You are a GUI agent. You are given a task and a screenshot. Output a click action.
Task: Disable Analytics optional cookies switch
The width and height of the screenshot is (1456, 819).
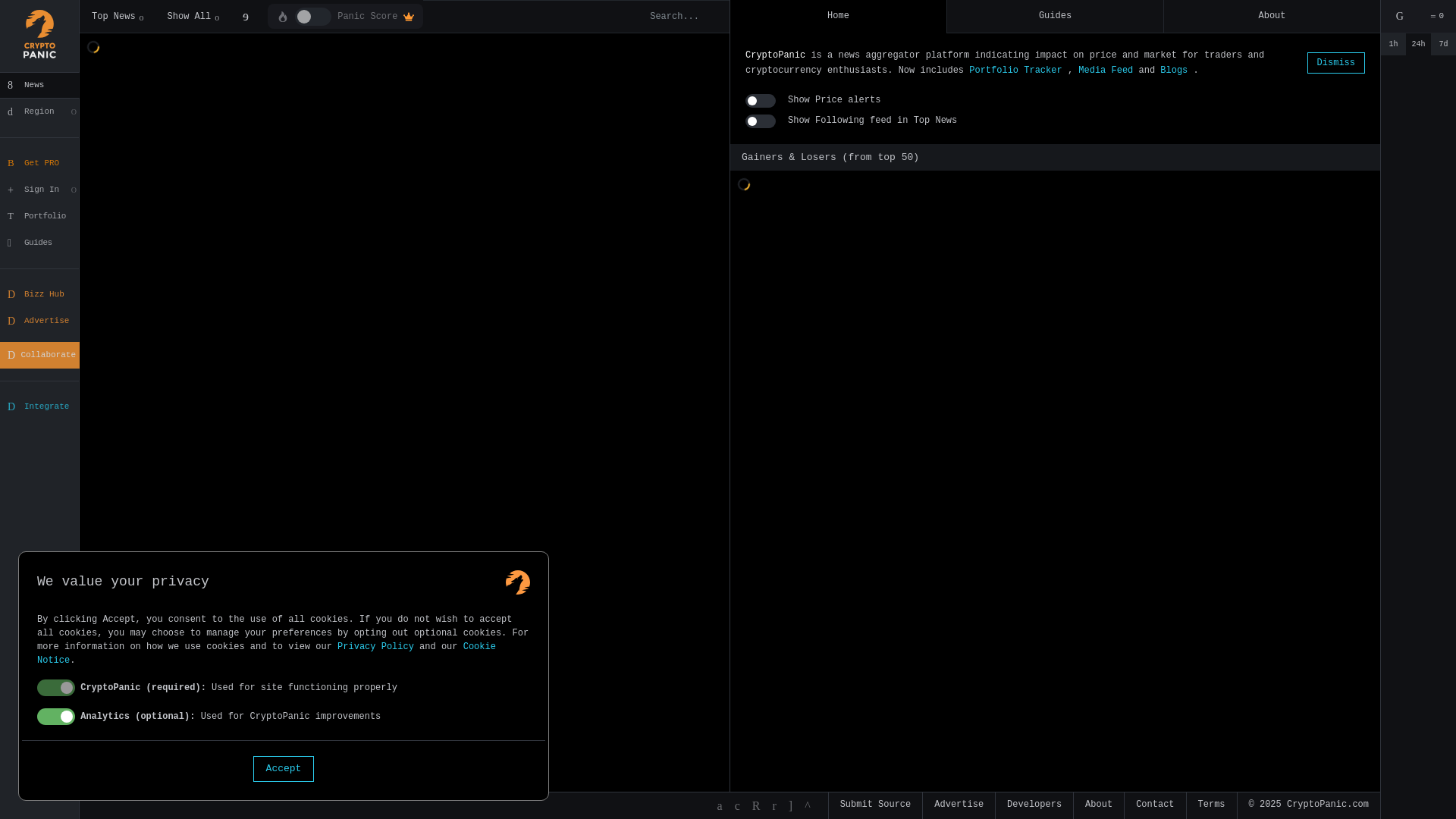(56, 717)
